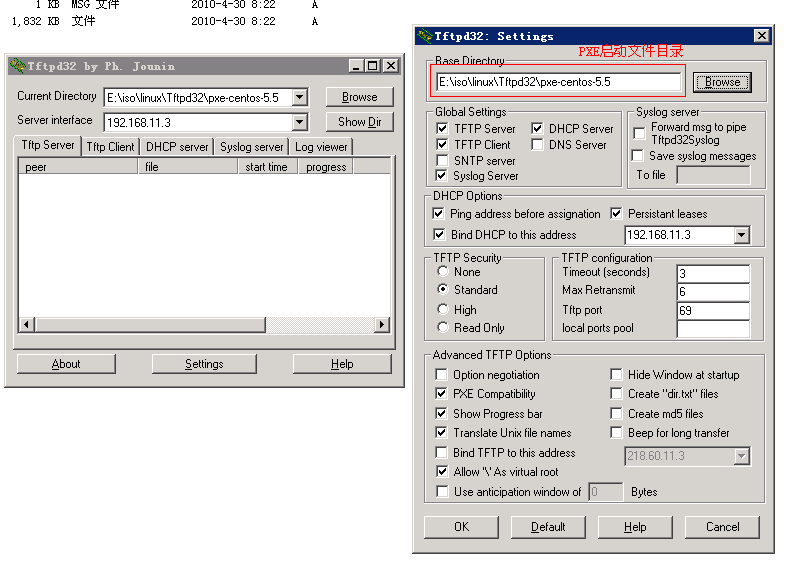Click the Default button
The image size is (808, 564).
coord(548,527)
